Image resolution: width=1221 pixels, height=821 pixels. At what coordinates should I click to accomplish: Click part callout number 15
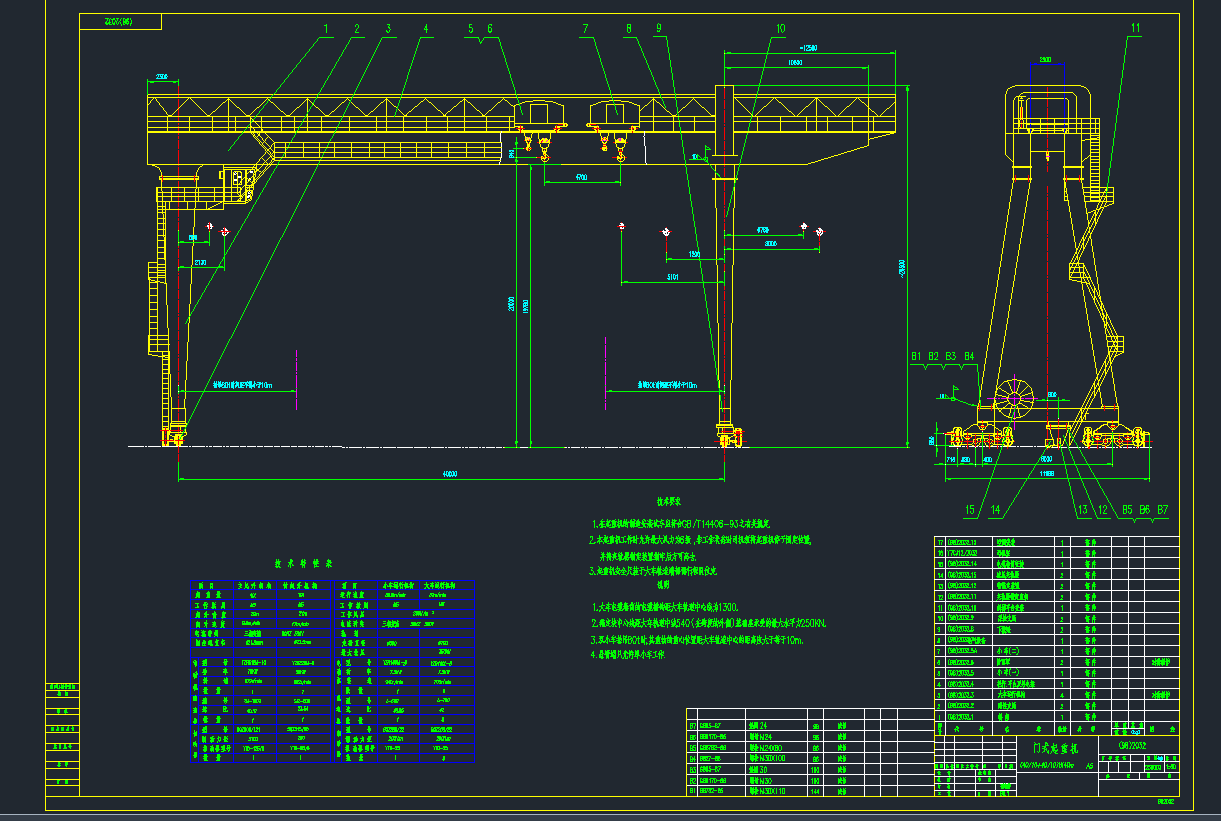click(x=969, y=510)
